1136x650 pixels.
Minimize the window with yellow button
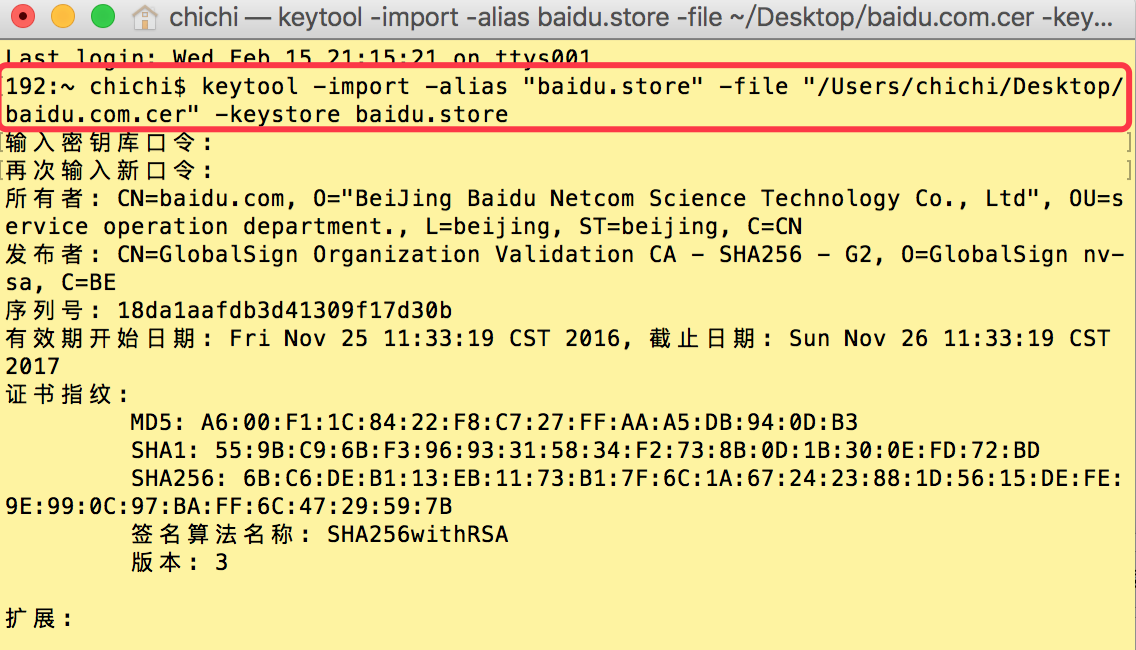63,16
